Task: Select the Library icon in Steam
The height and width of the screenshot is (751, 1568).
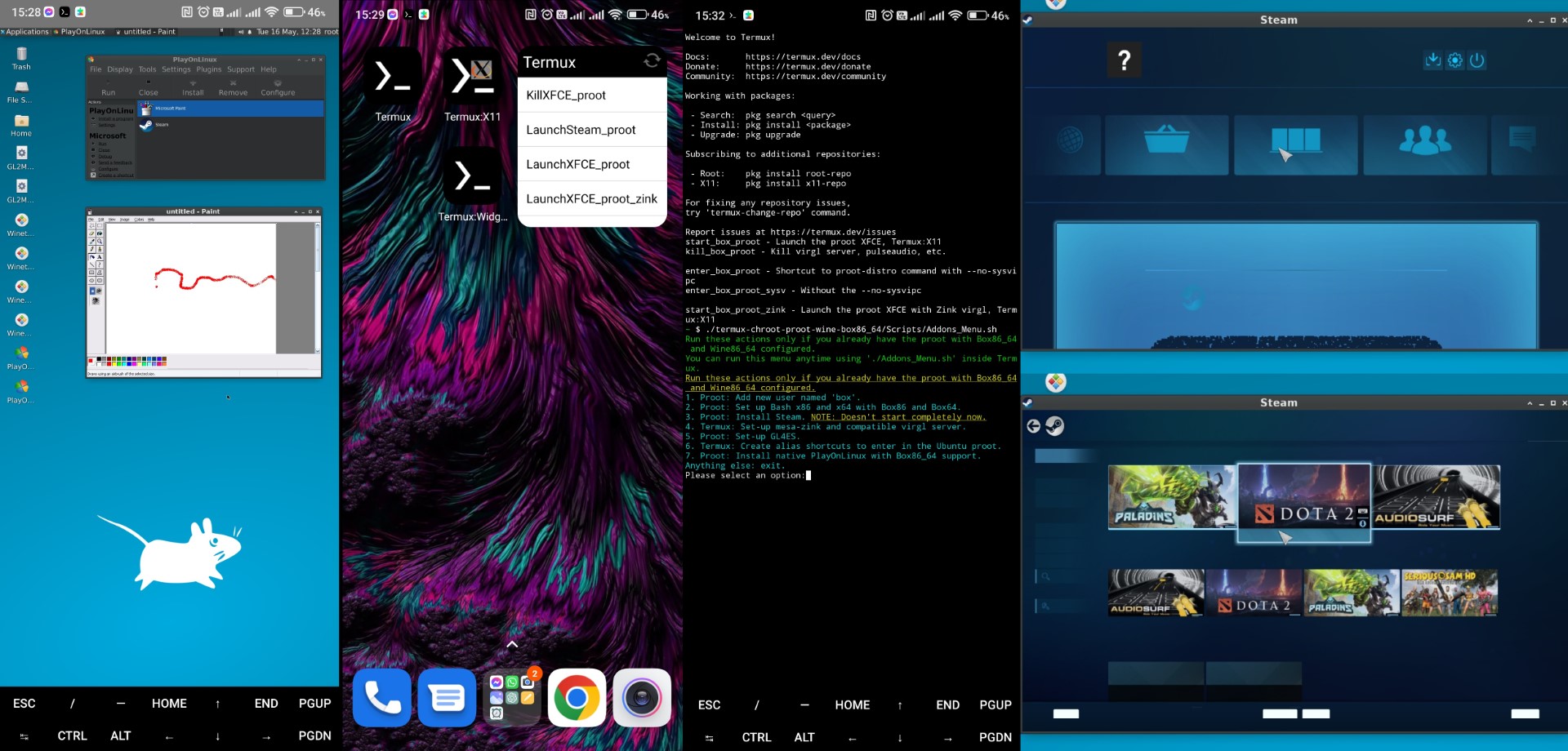Action: point(1296,142)
